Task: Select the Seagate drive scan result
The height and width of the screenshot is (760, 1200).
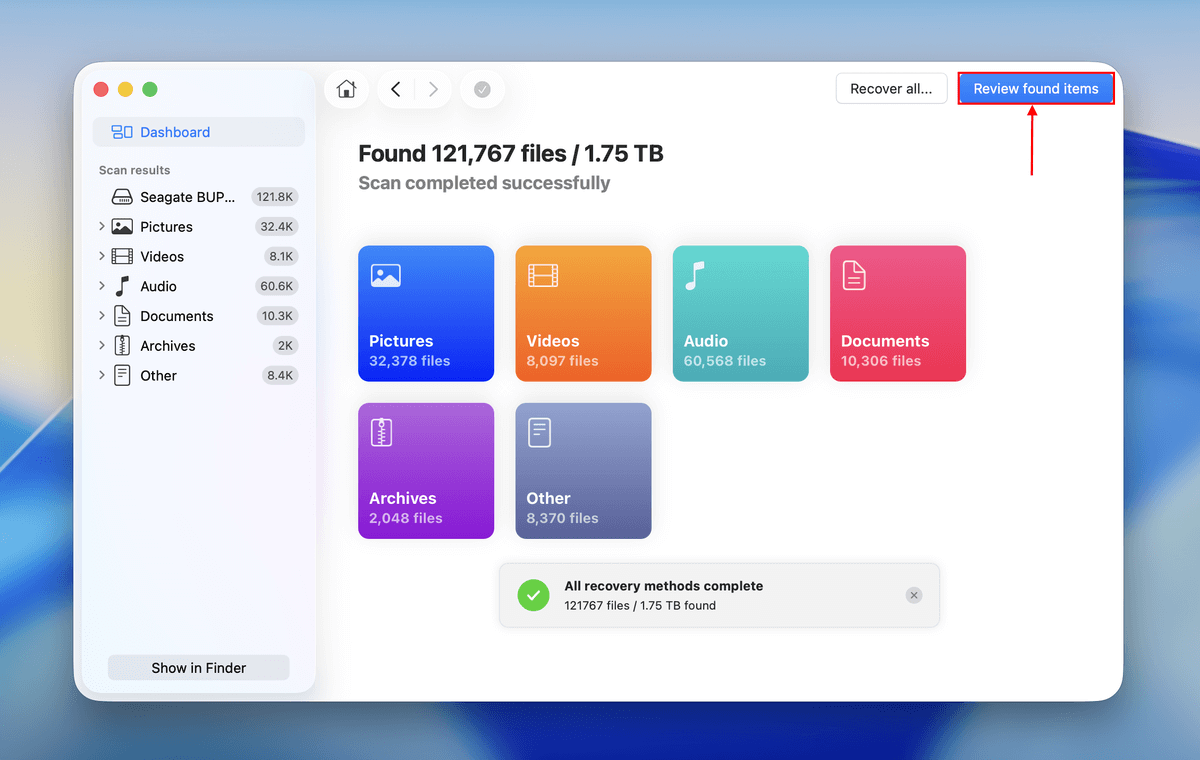Action: click(x=187, y=197)
